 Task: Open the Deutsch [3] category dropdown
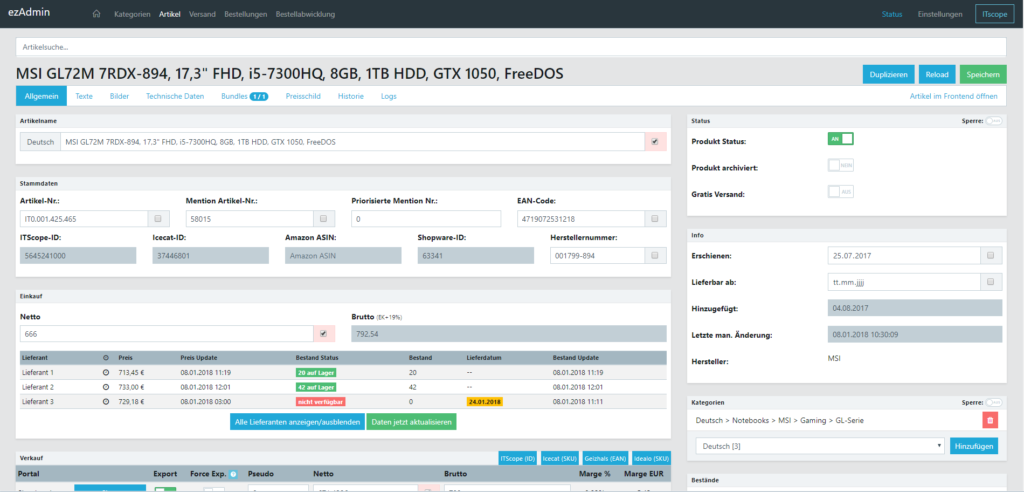(819, 445)
